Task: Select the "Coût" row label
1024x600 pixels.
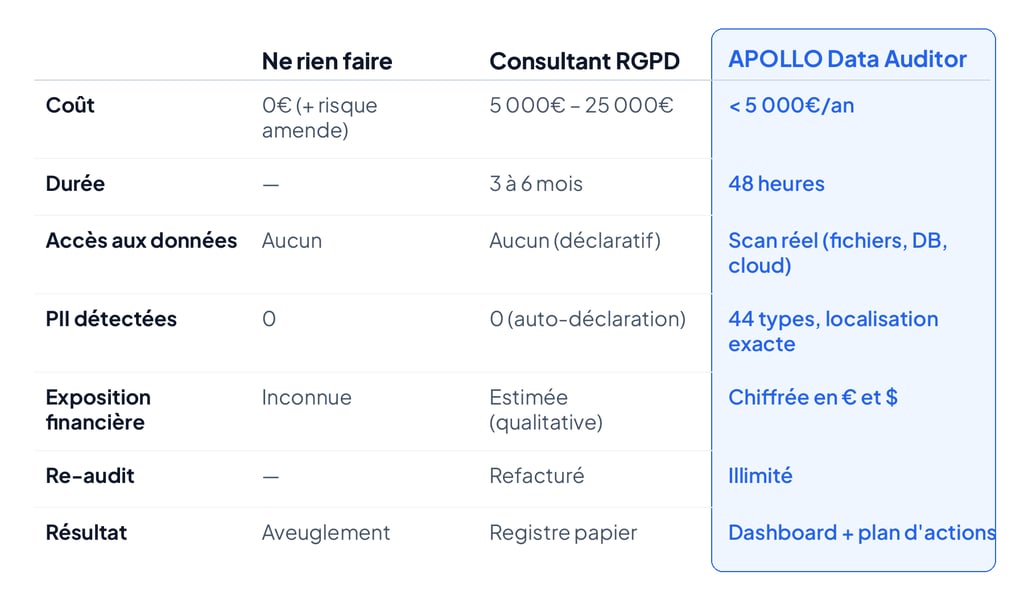Action: [x=70, y=105]
